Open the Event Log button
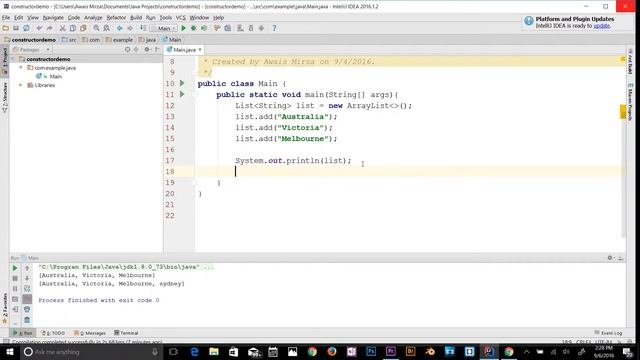Viewport: 640px width, 360px height. 609,333
